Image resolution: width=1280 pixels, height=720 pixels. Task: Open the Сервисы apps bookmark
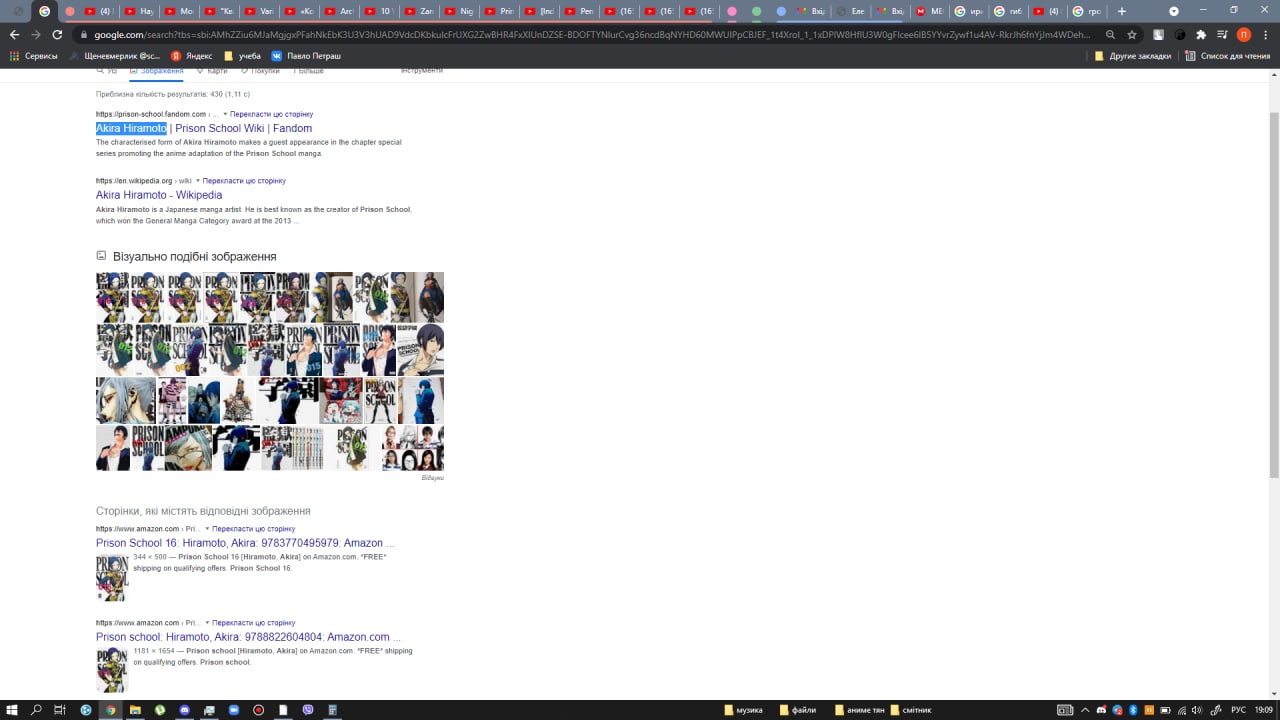click(x=34, y=56)
